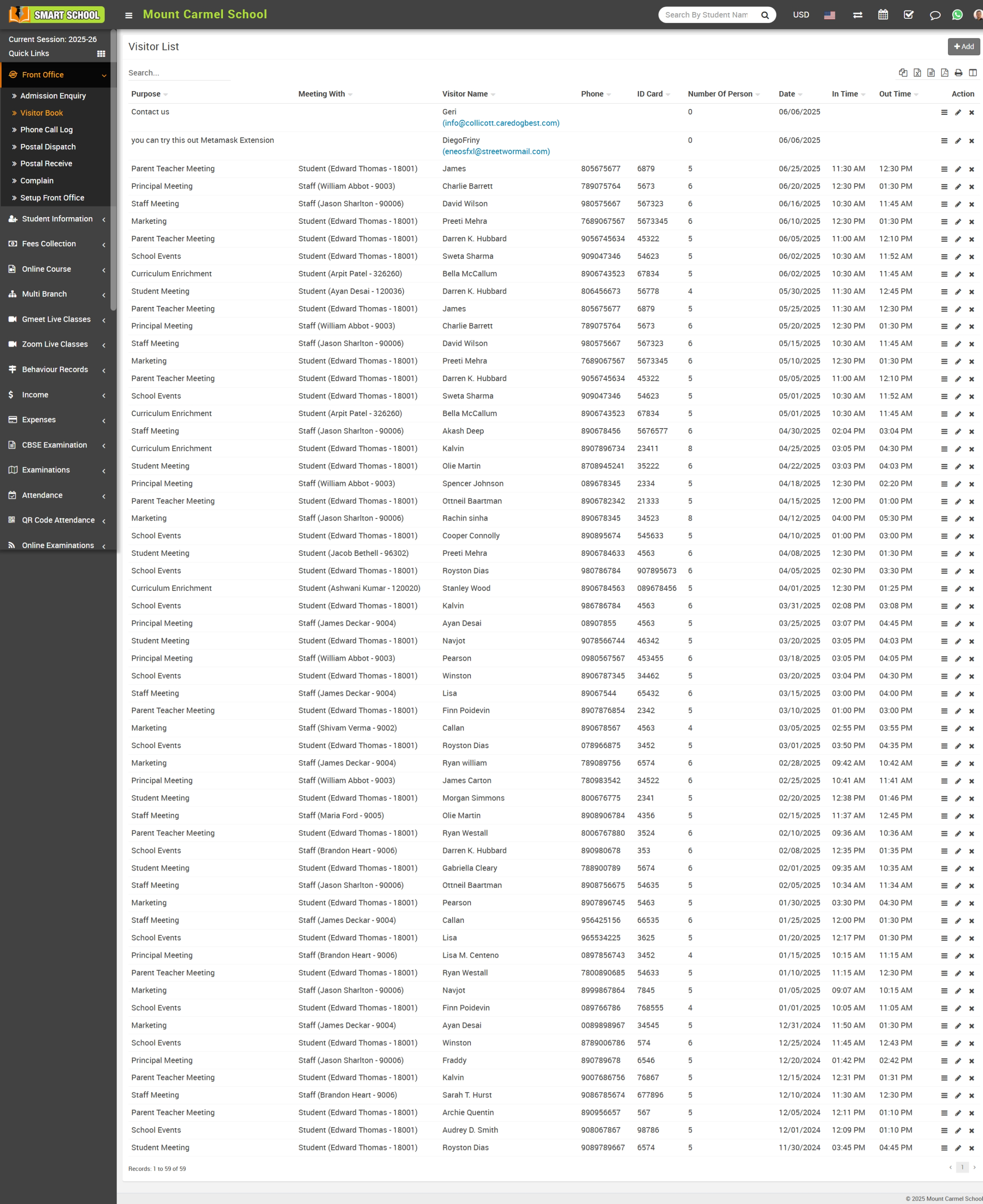Screen dimensions: 983x1204
Task: Click Geri's email address link
Action: click(500, 123)
